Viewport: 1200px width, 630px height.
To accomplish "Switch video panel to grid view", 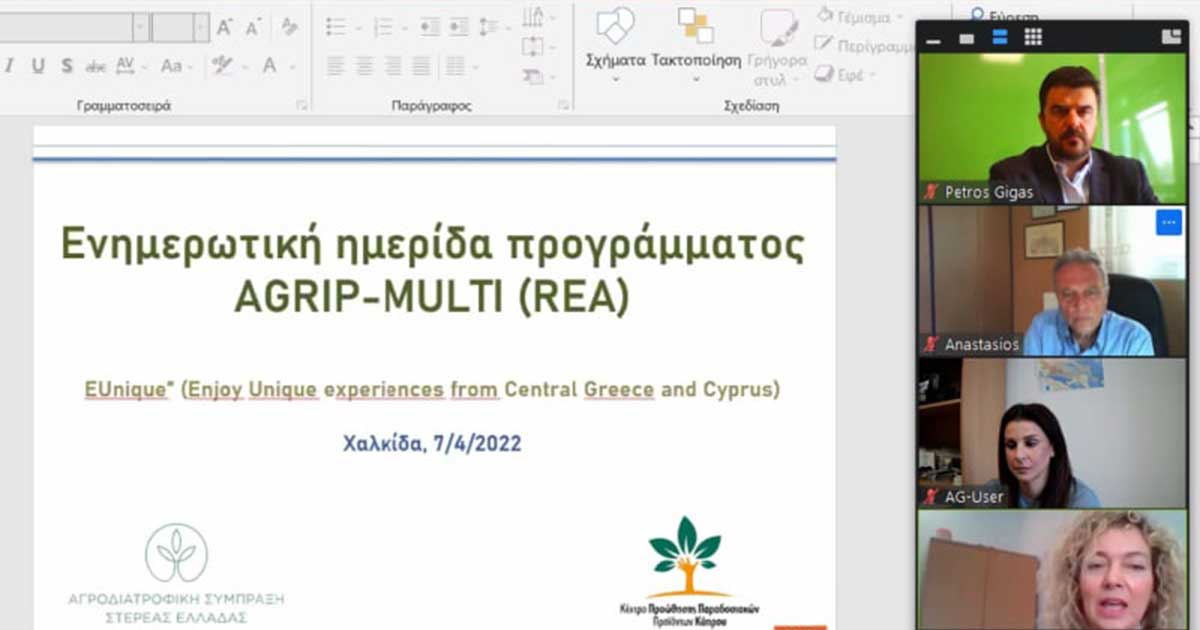I will click(x=1033, y=37).
